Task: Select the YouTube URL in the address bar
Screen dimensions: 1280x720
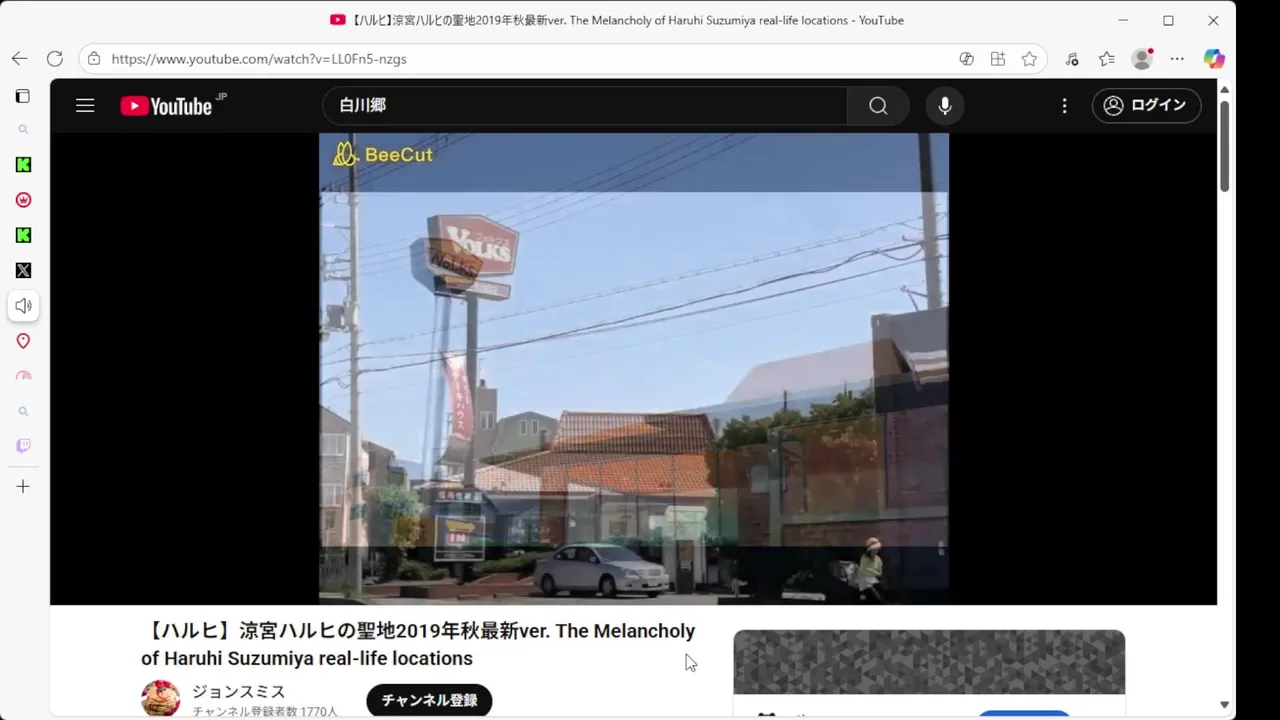Action: coord(259,59)
